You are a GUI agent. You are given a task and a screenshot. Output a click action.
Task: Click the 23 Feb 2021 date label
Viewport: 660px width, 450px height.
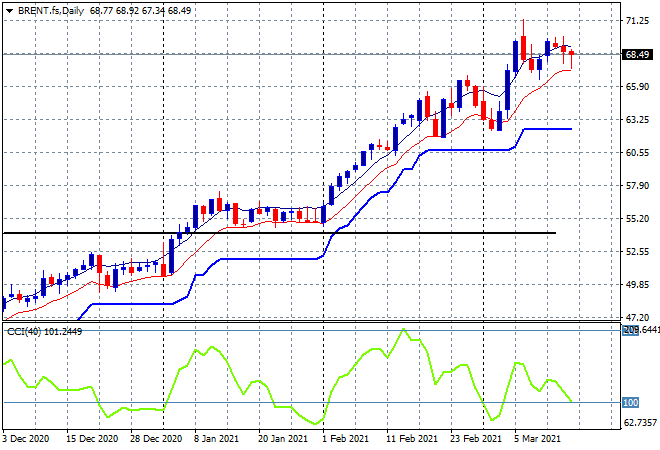pyautogui.click(x=476, y=439)
